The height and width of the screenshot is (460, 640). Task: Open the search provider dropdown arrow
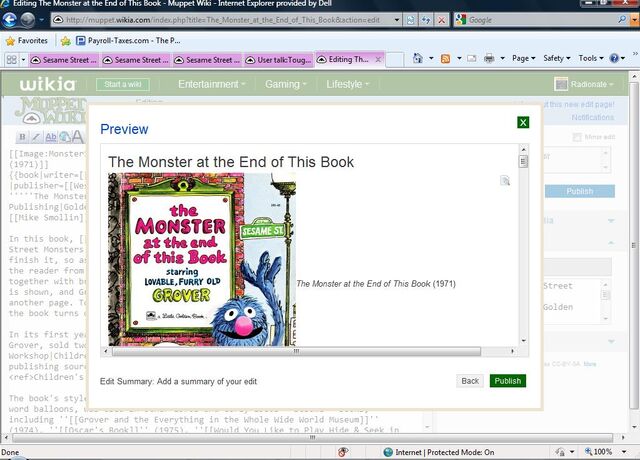635,19
